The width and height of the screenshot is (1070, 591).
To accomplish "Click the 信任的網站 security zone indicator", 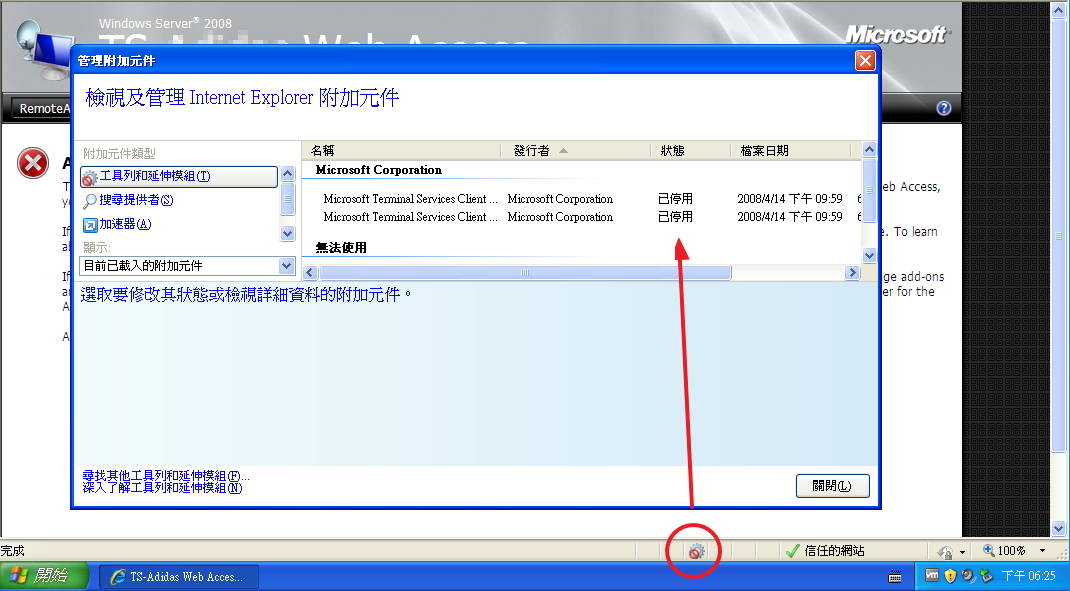I will coord(825,551).
